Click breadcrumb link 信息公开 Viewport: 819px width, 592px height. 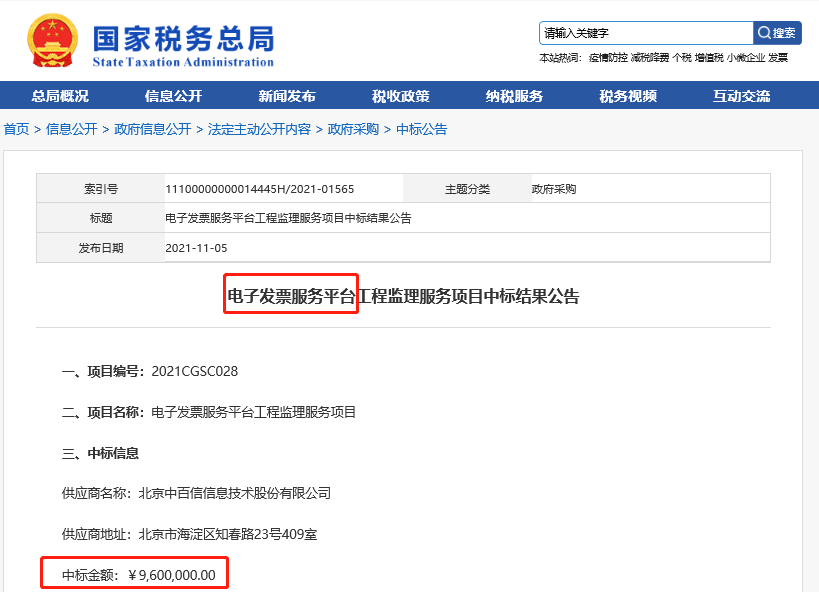pos(72,129)
